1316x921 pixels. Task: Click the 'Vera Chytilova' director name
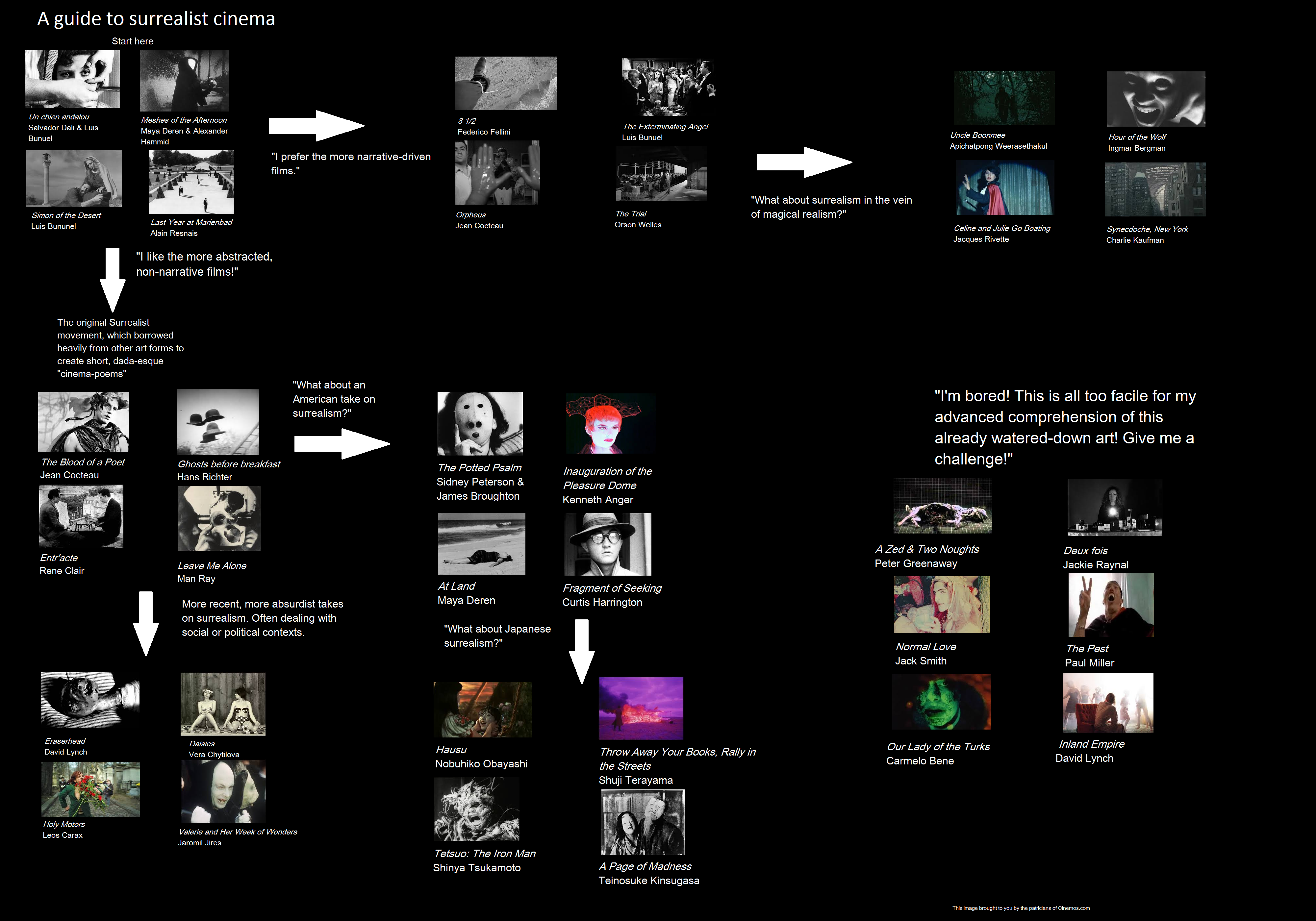pyautogui.click(x=214, y=755)
